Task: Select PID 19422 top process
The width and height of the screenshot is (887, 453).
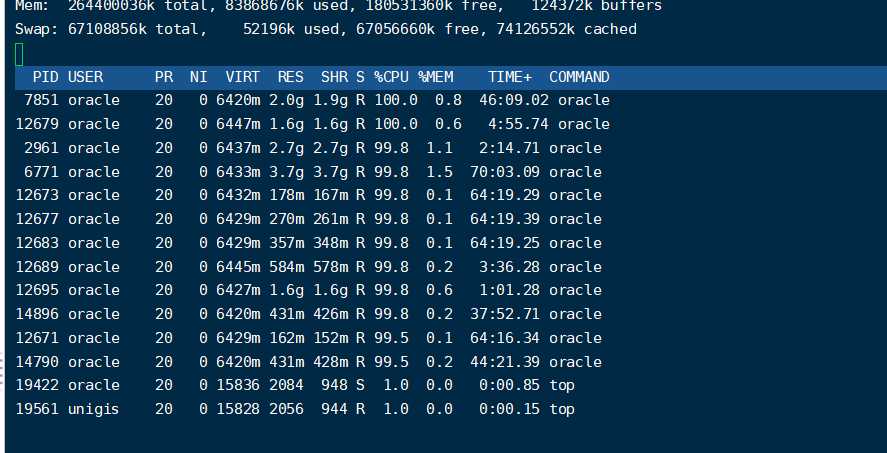Action: 295,385
